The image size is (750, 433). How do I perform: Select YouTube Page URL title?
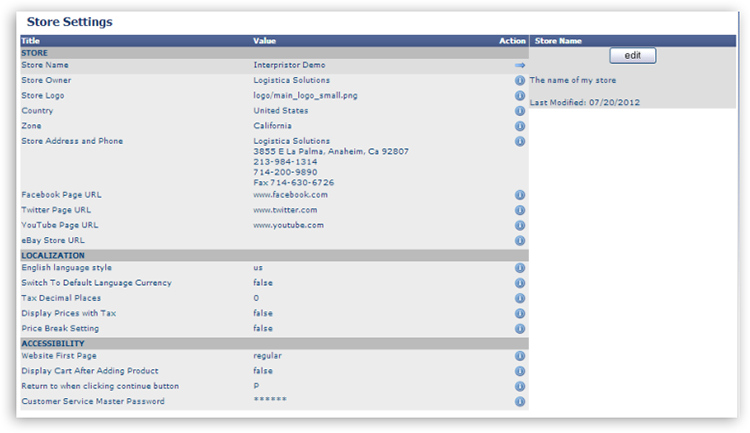[x=60, y=225]
